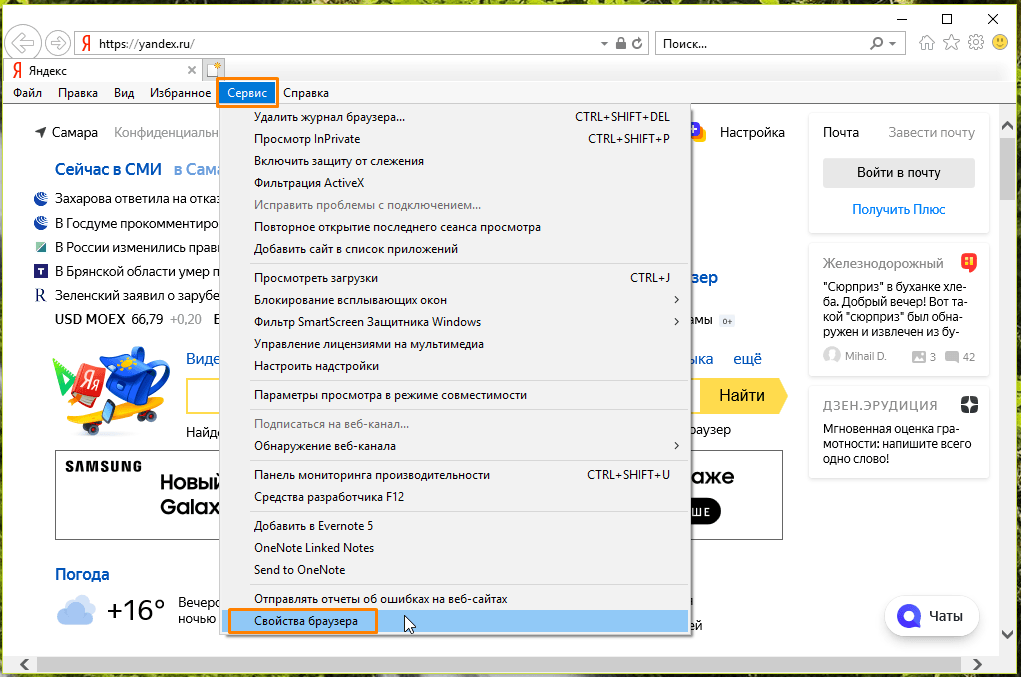Focus the Поиск... search field
Viewport: 1021px width, 677px height.
tap(762, 44)
